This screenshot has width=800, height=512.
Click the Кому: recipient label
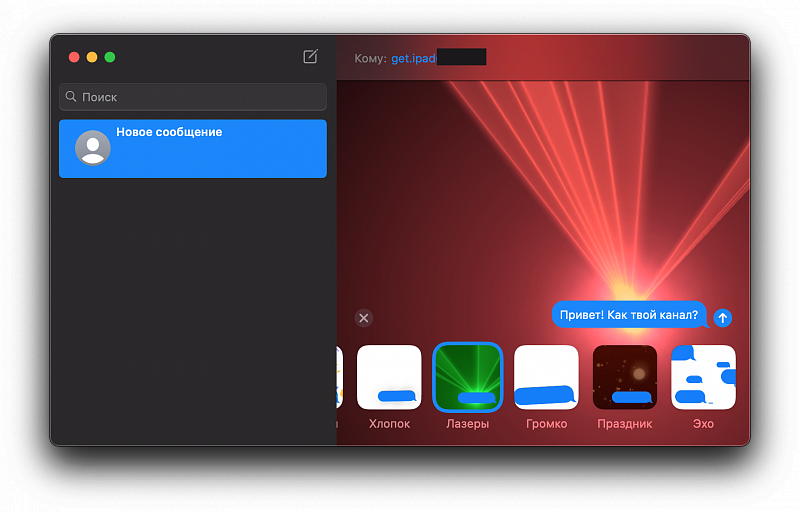coord(370,59)
